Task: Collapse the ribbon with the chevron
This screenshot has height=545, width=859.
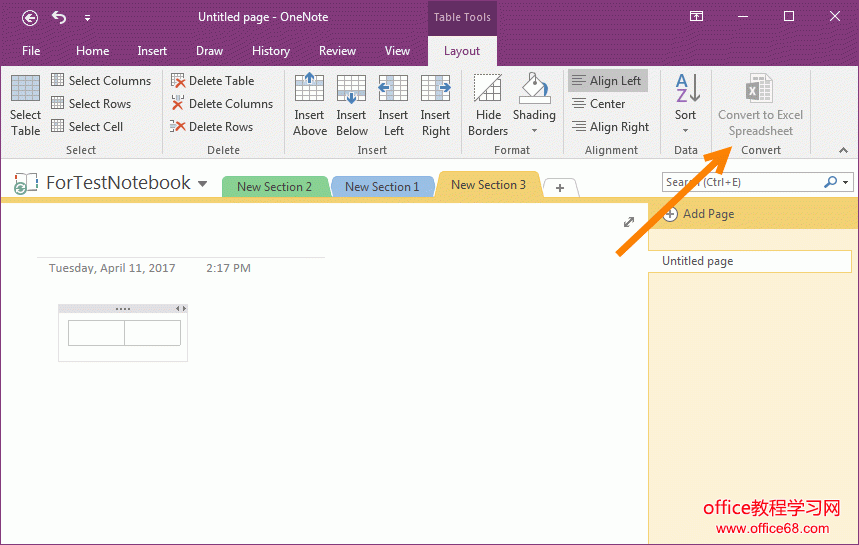Action: [x=843, y=150]
